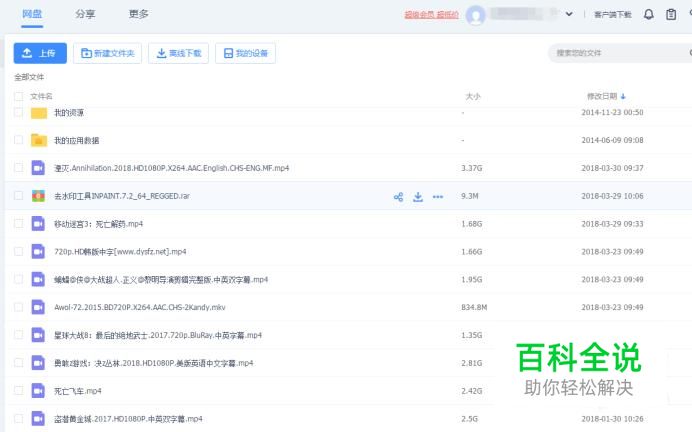The image size is (692, 432).
Task: Open Awol-72.2015.BD720P mkv file name
Action: (x=139, y=308)
